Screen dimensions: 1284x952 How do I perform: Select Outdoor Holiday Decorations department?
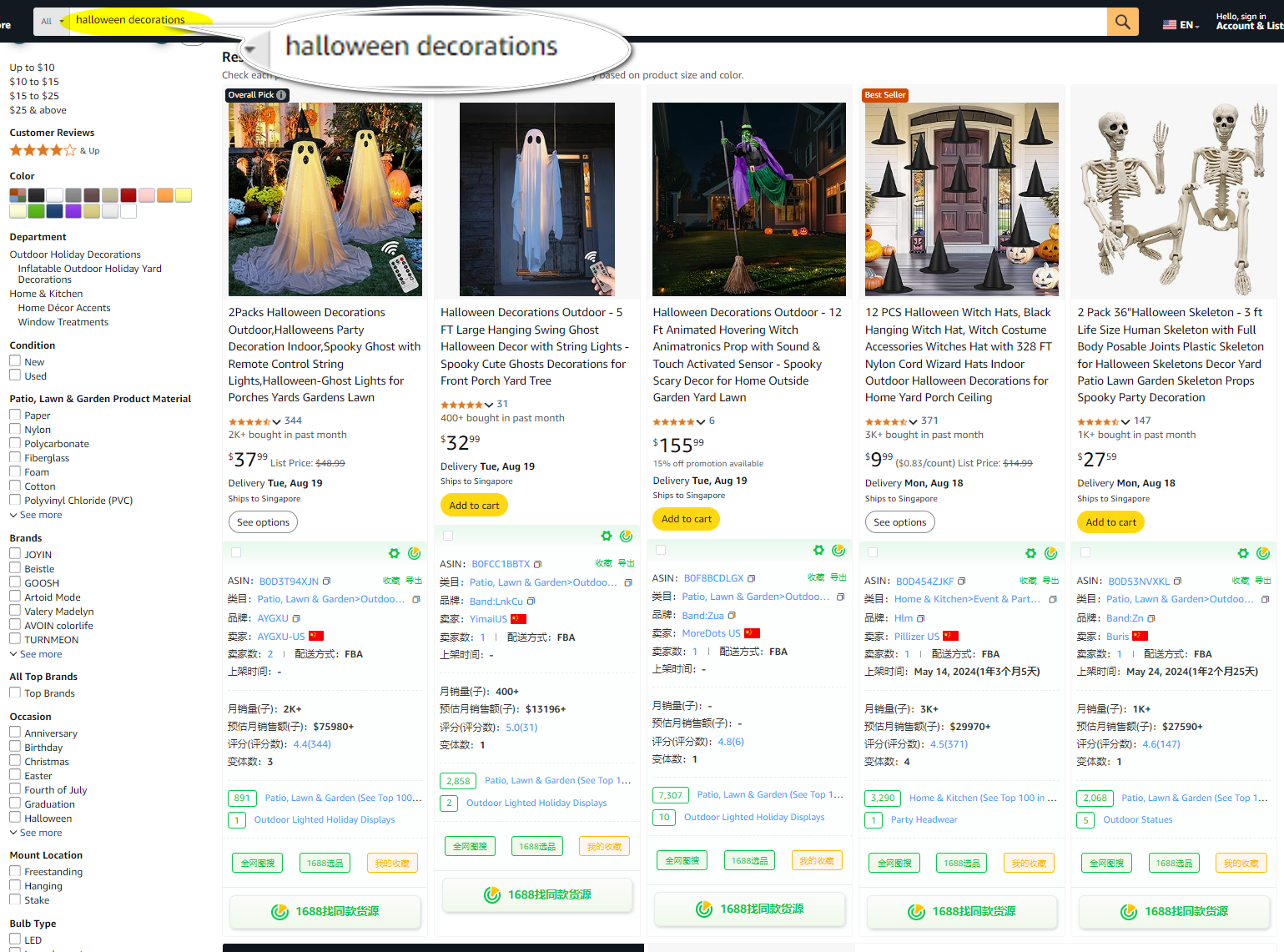pos(75,254)
